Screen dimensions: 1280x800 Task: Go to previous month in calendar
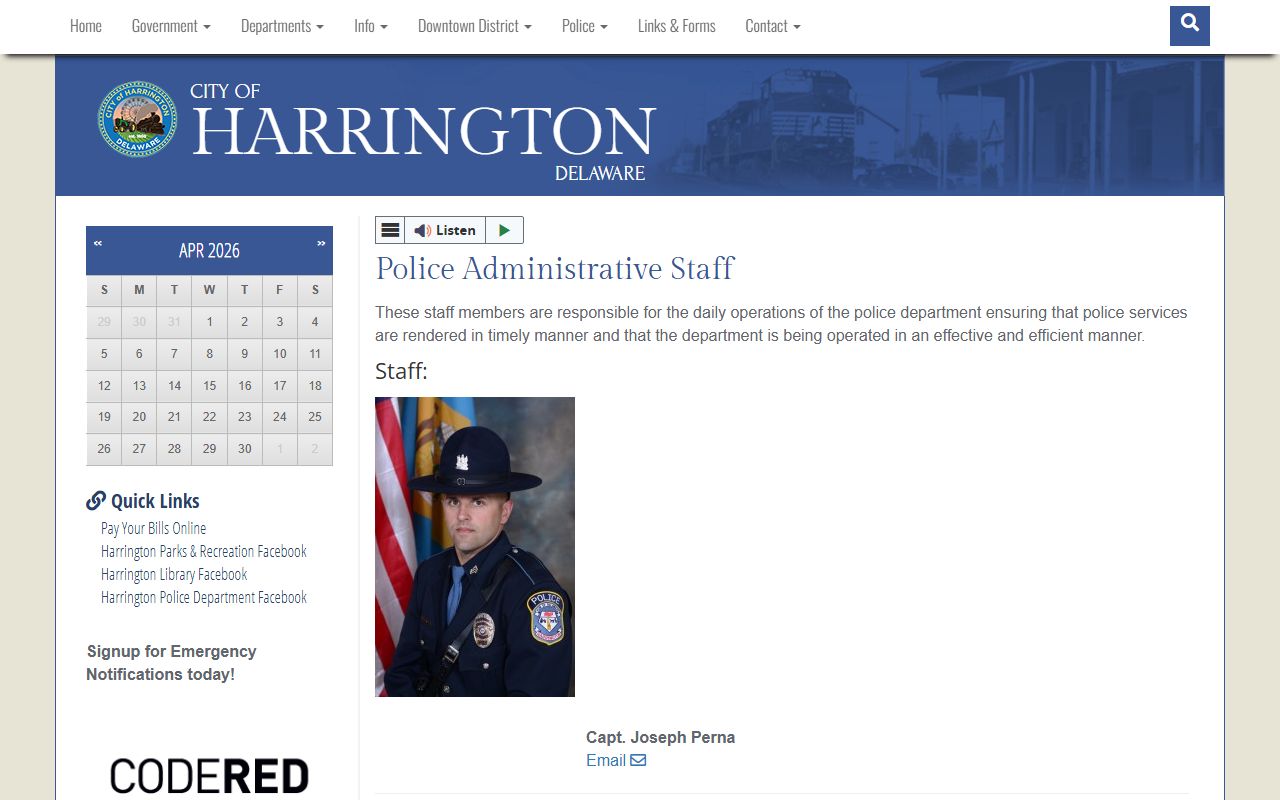pyautogui.click(x=98, y=243)
